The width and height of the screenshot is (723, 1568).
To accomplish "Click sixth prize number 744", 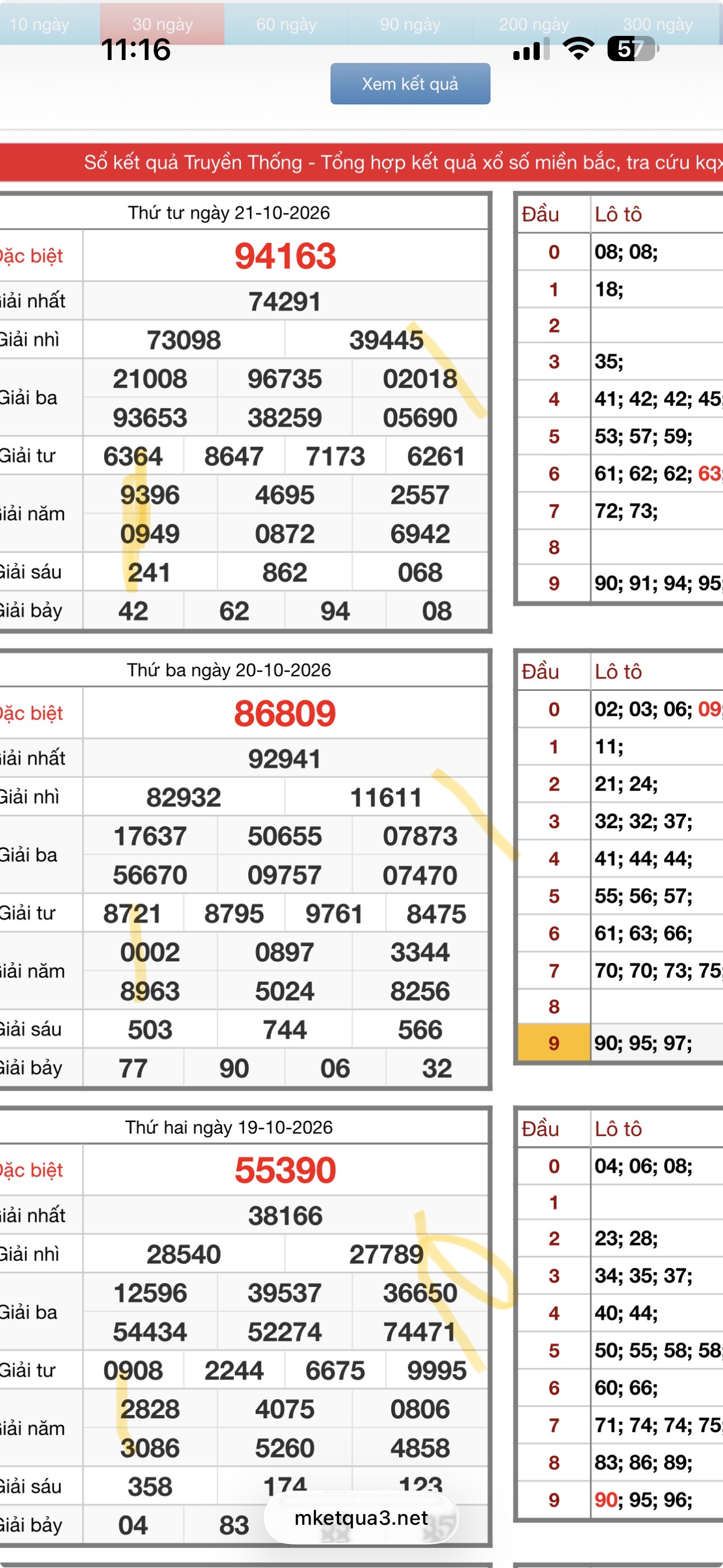I will click(285, 1030).
